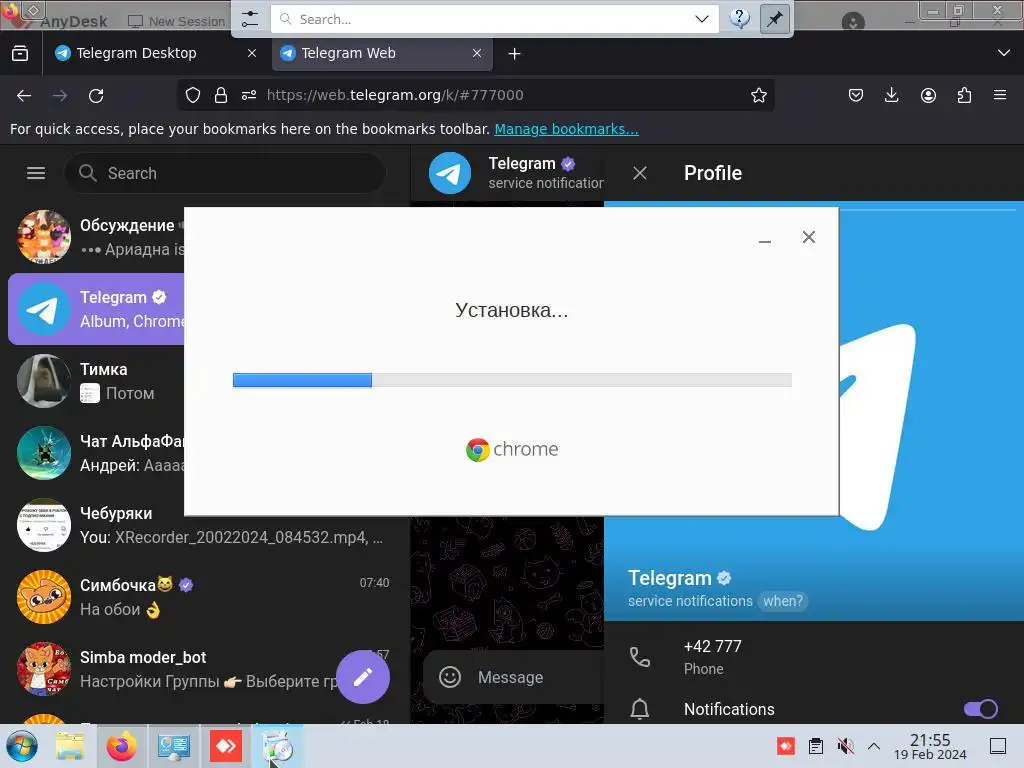Open the Чат АльфаФан group chat
1024x768 pixels.
pyautogui.click(x=97, y=453)
